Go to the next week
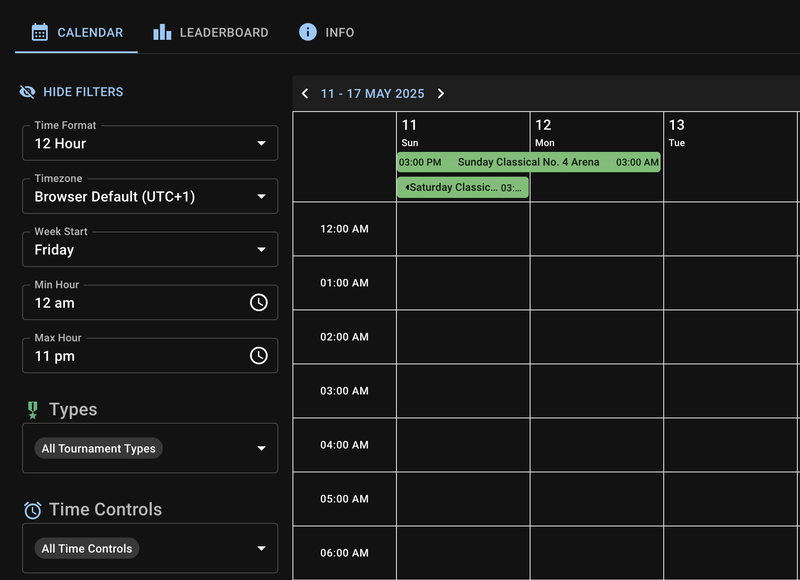The width and height of the screenshot is (800, 580). [441, 93]
